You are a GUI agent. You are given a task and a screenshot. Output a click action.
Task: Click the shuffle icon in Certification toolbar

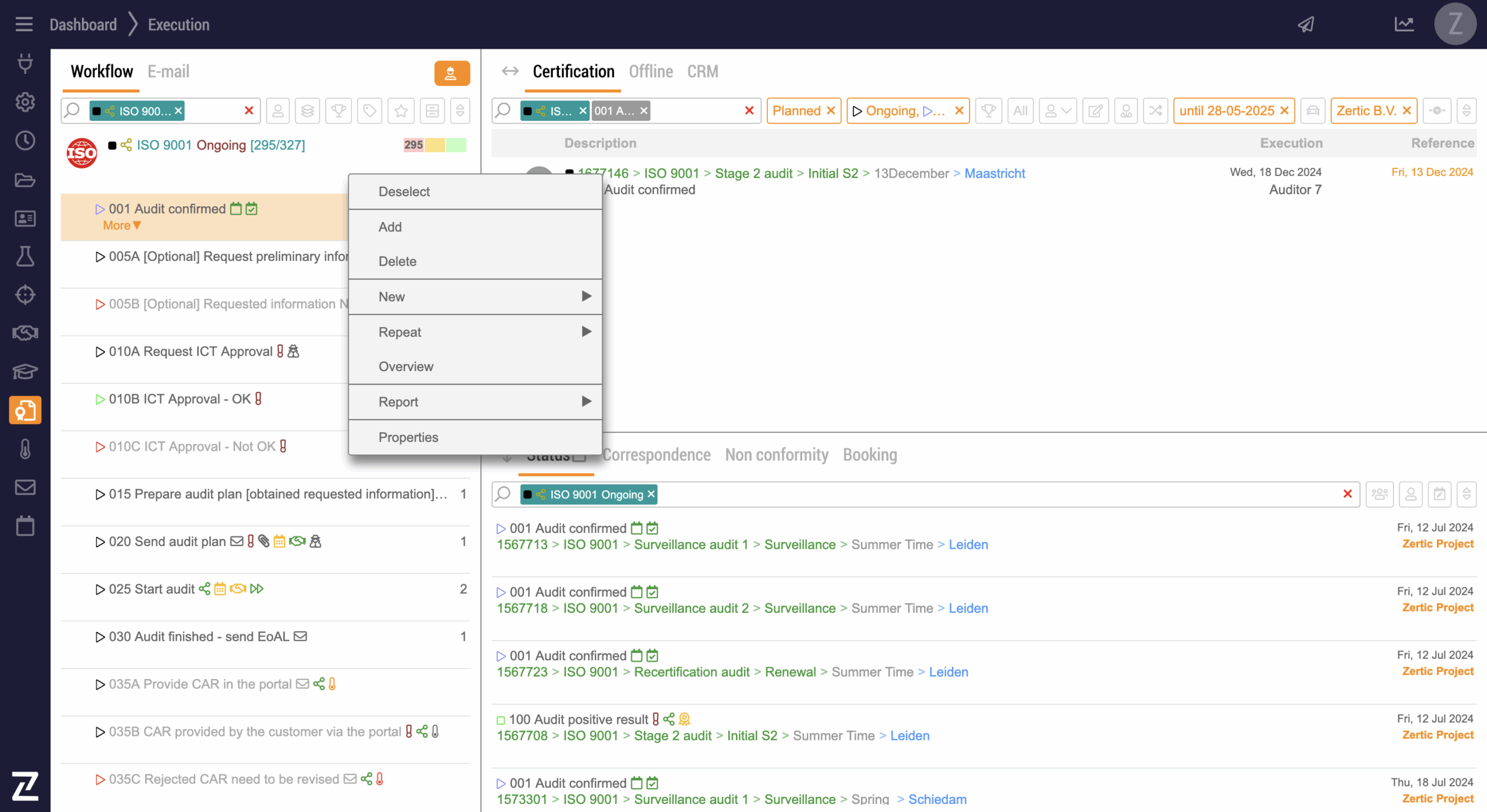(1155, 111)
